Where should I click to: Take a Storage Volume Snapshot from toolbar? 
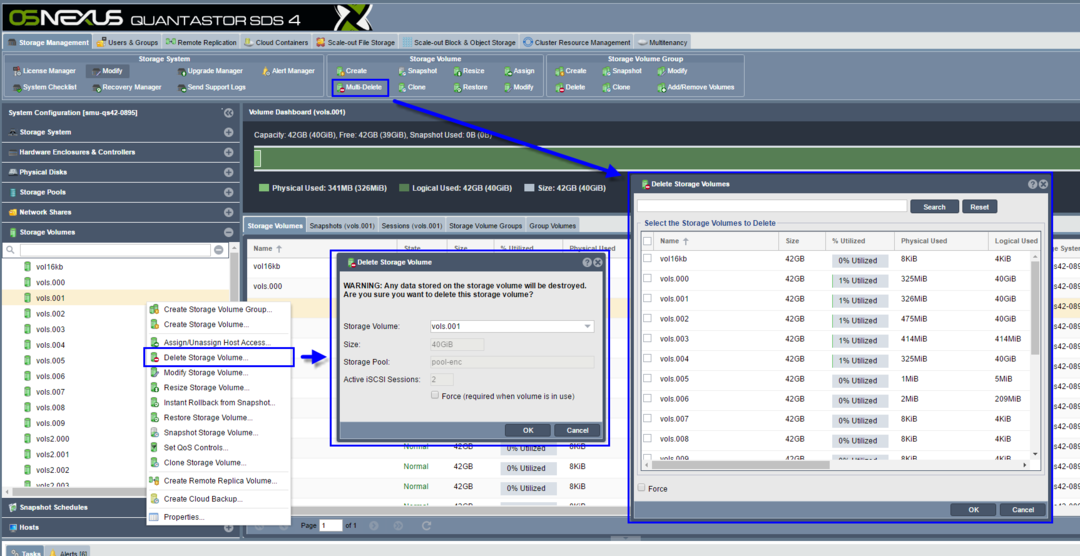(x=417, y=71)
